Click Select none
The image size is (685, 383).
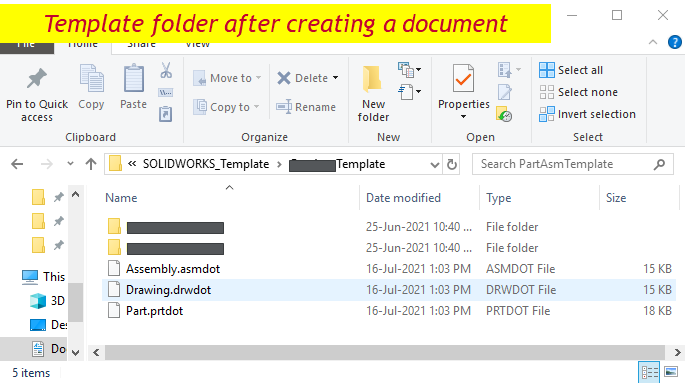pos(578,92)
